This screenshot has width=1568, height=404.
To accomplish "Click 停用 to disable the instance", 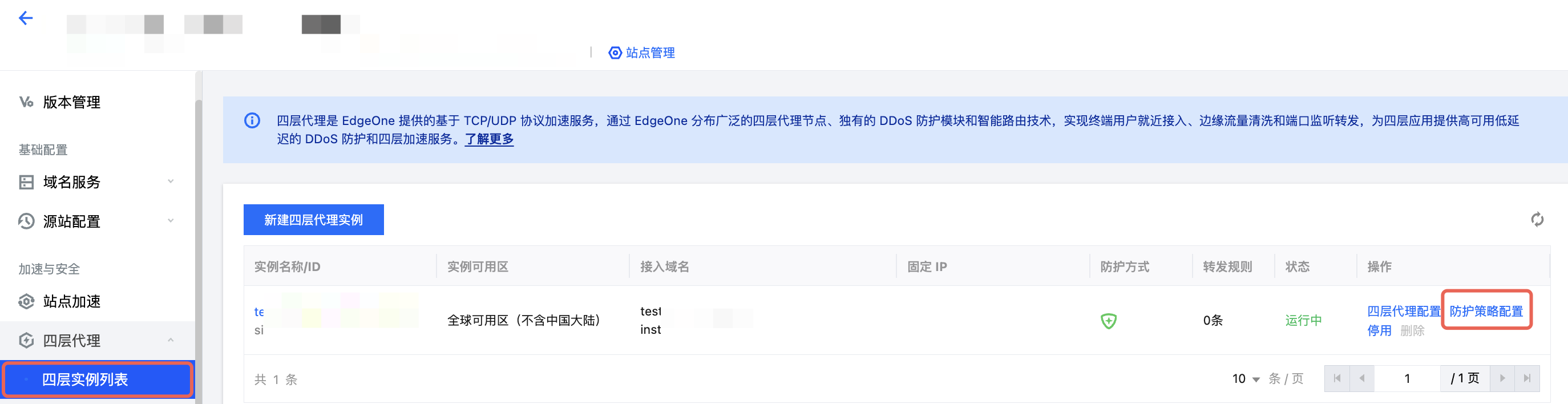I will pos(1379,330).
